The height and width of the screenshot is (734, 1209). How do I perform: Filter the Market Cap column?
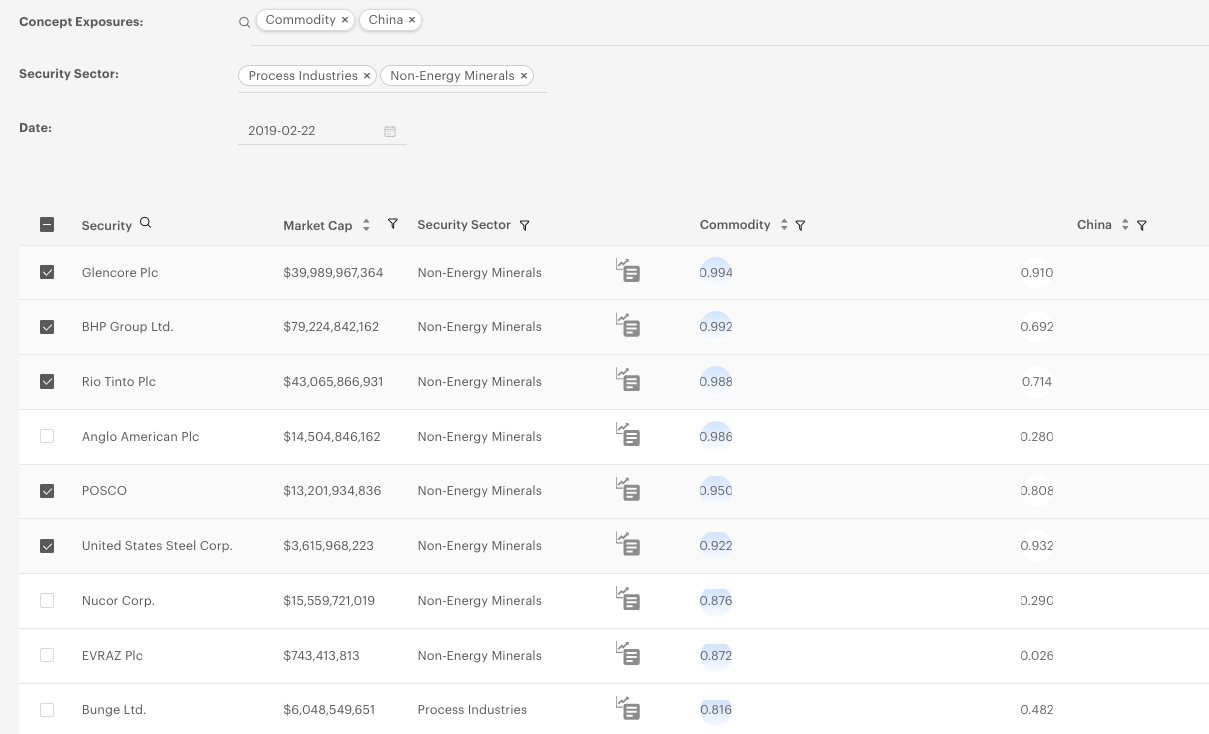393,224
